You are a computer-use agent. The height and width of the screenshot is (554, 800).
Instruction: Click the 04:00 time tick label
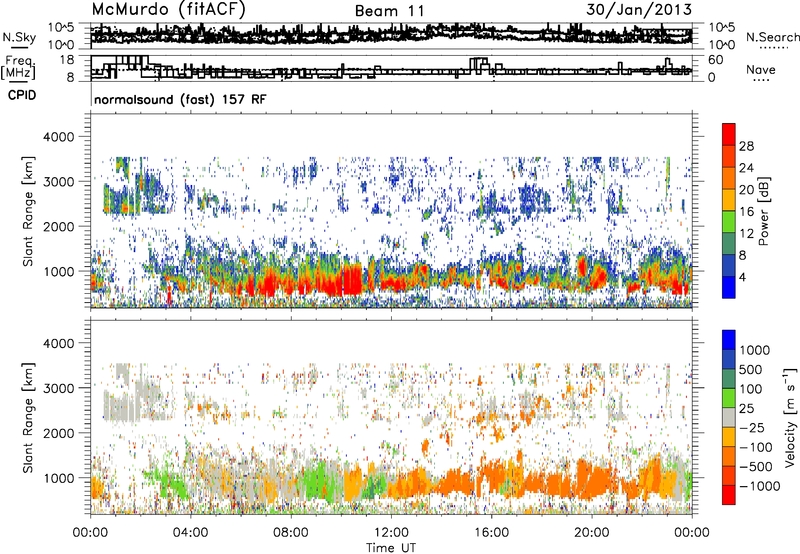click(190, 533)
